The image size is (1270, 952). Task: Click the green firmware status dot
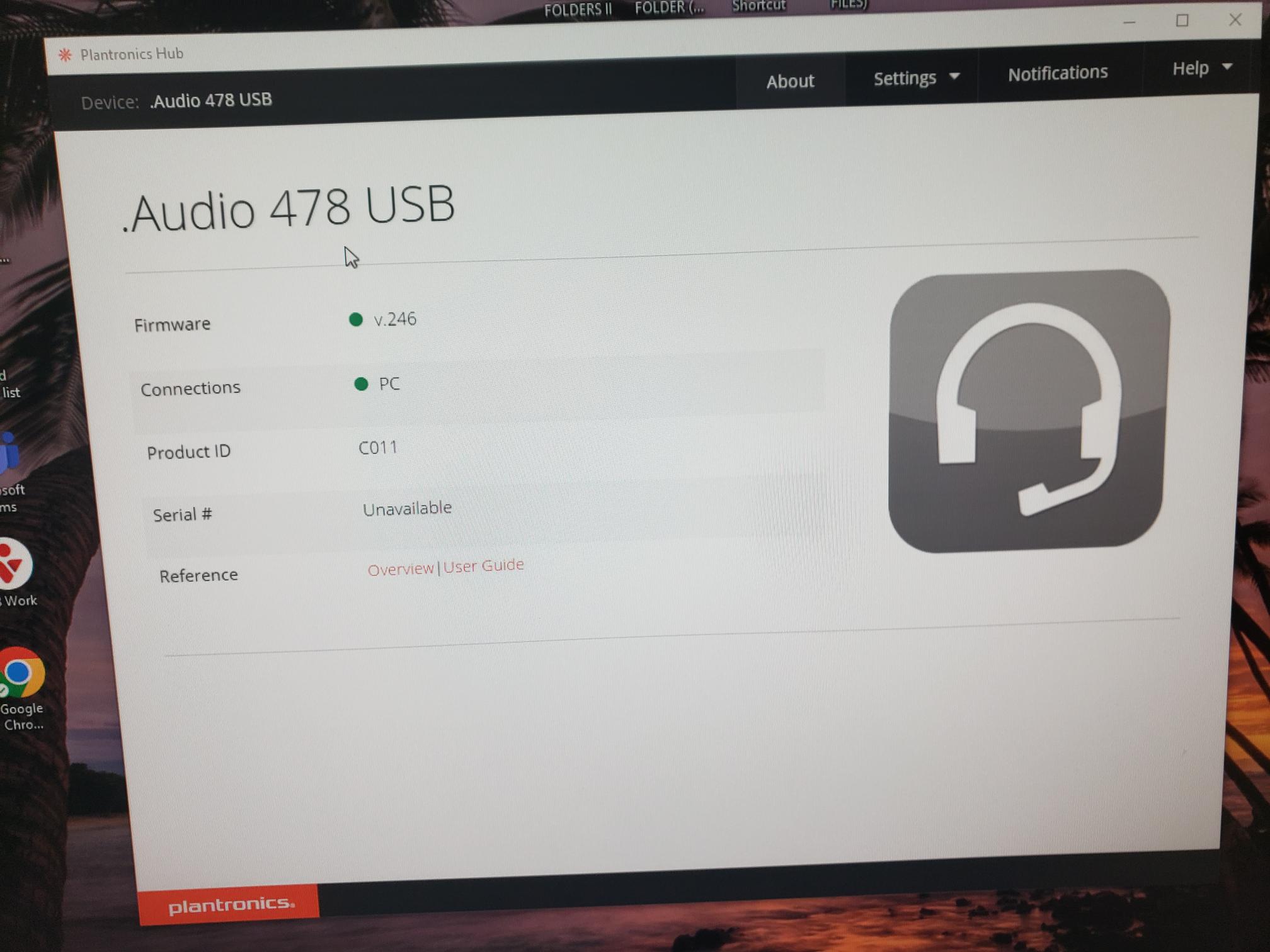pyautogui.click(x=356, y=319)
